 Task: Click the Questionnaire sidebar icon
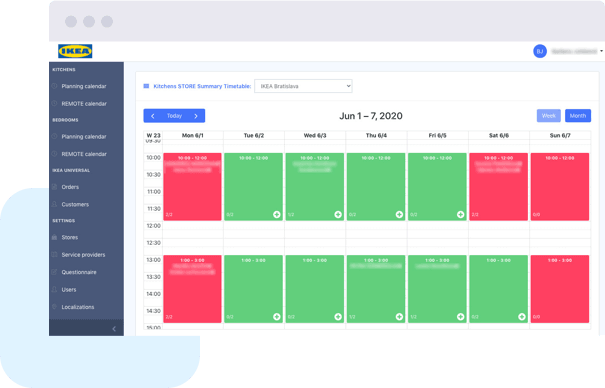click(54, 272)
